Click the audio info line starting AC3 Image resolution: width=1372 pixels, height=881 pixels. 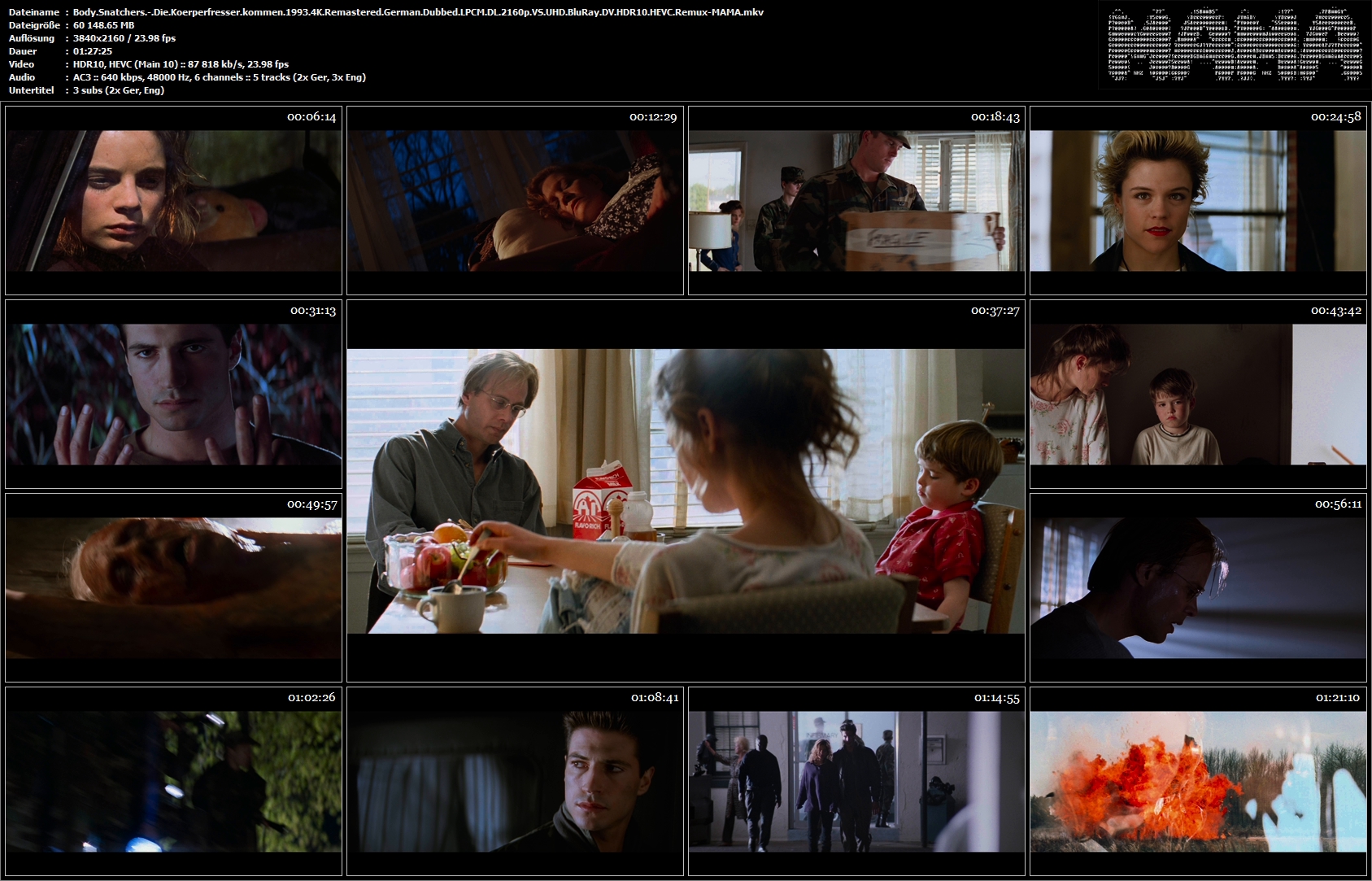pos(220,77)
